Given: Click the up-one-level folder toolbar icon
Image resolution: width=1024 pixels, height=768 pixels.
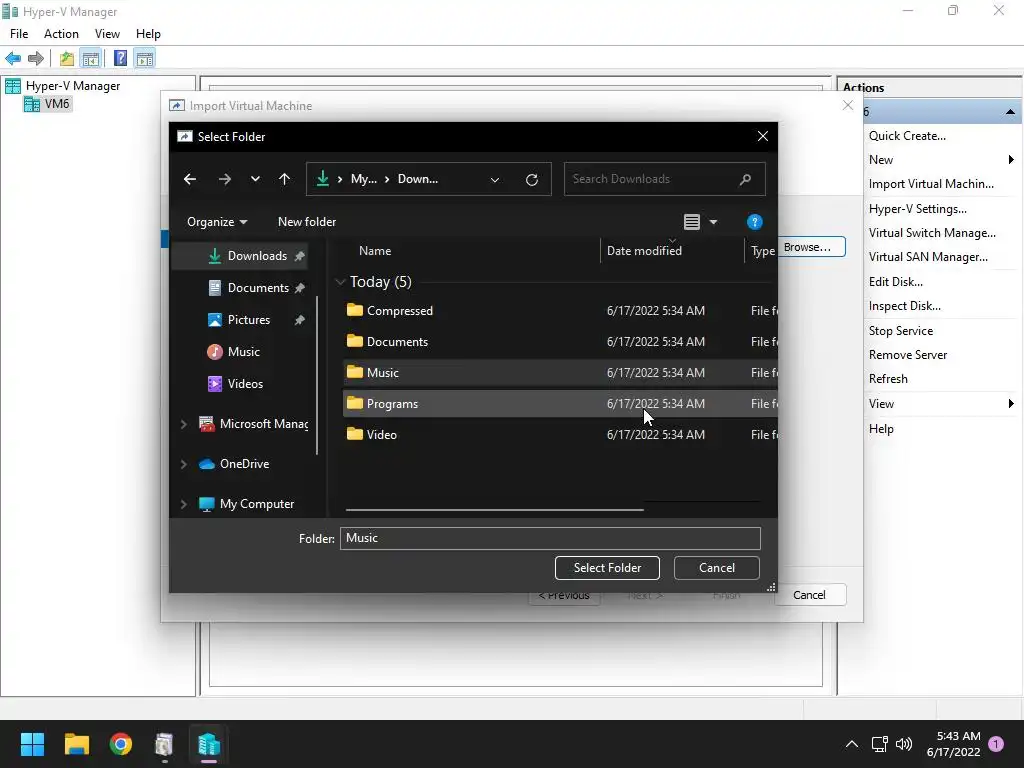Looking at the screenshot, I should (x=67, y=59).
